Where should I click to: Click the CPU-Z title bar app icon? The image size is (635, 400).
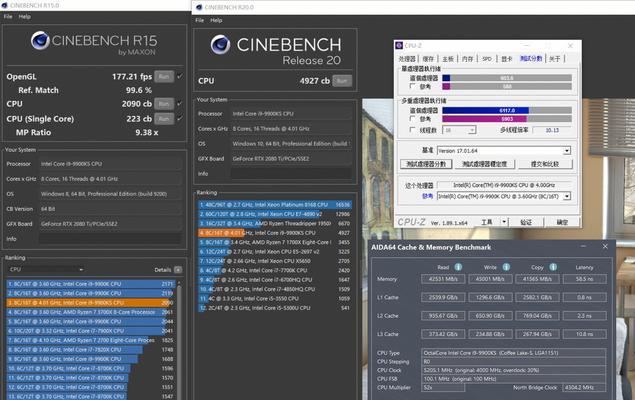pyautogui.click(x=399, y=45)
